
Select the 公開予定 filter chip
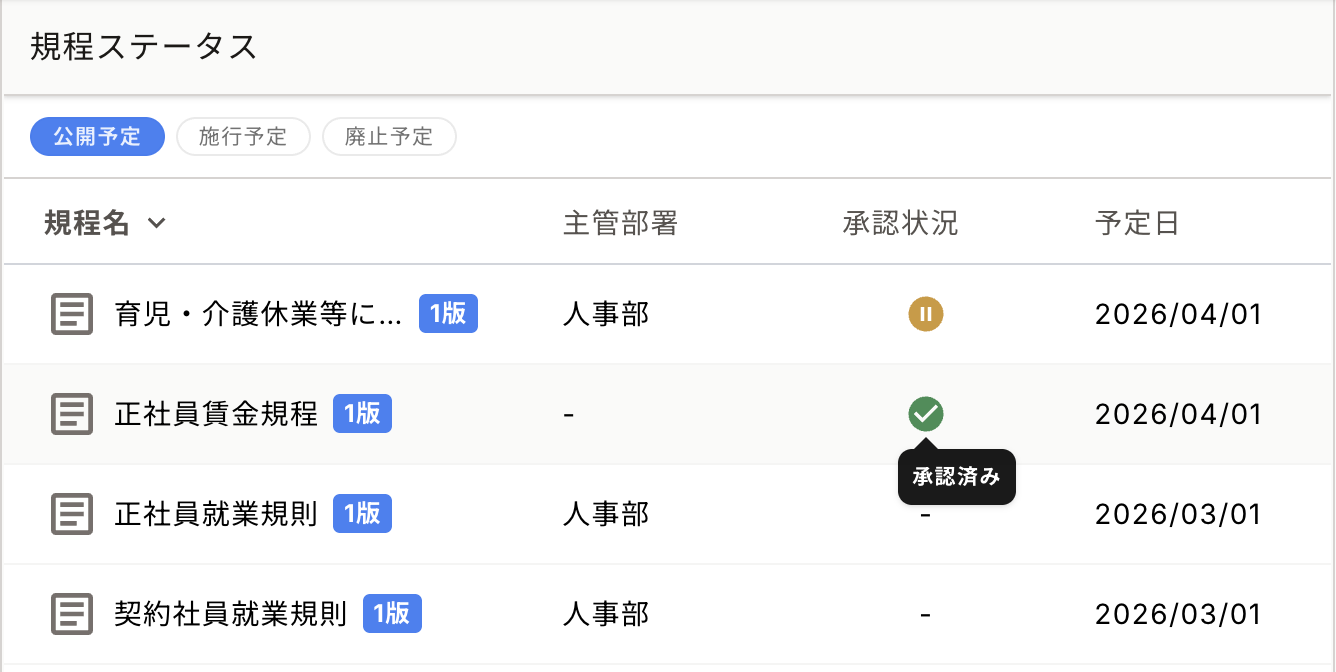[97, 137]
